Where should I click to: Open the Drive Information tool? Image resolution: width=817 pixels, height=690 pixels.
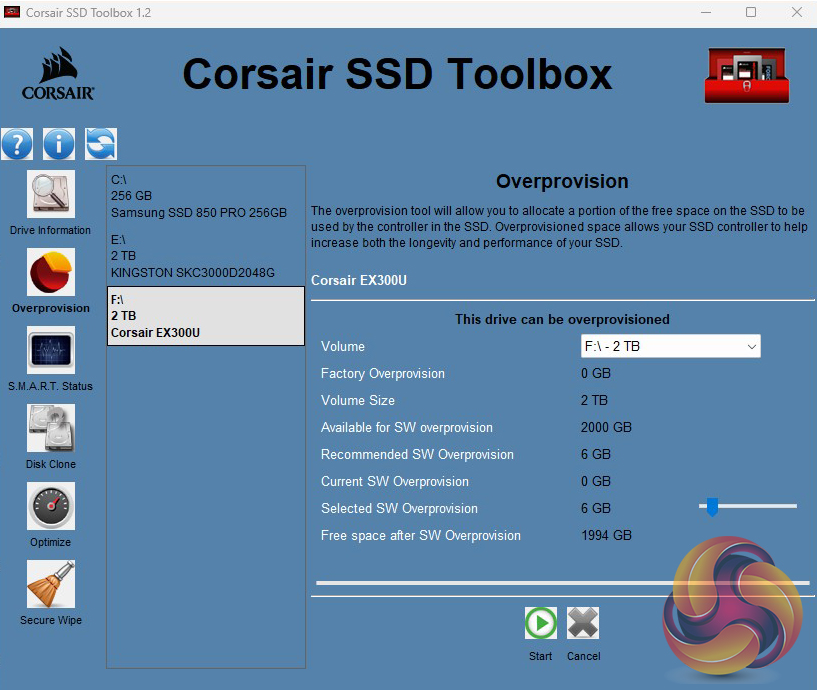[x=50, y=195]
